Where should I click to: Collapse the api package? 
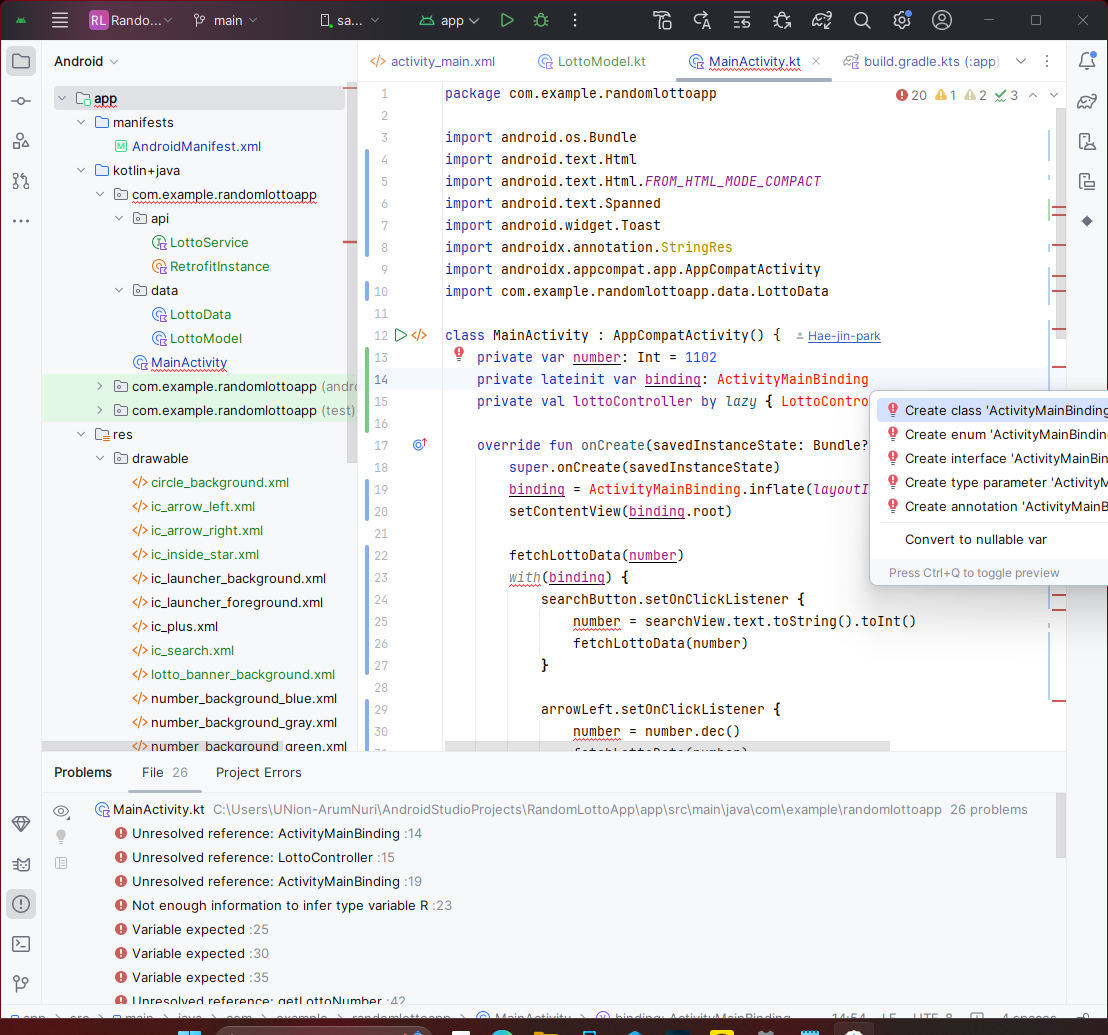point(119,218)
